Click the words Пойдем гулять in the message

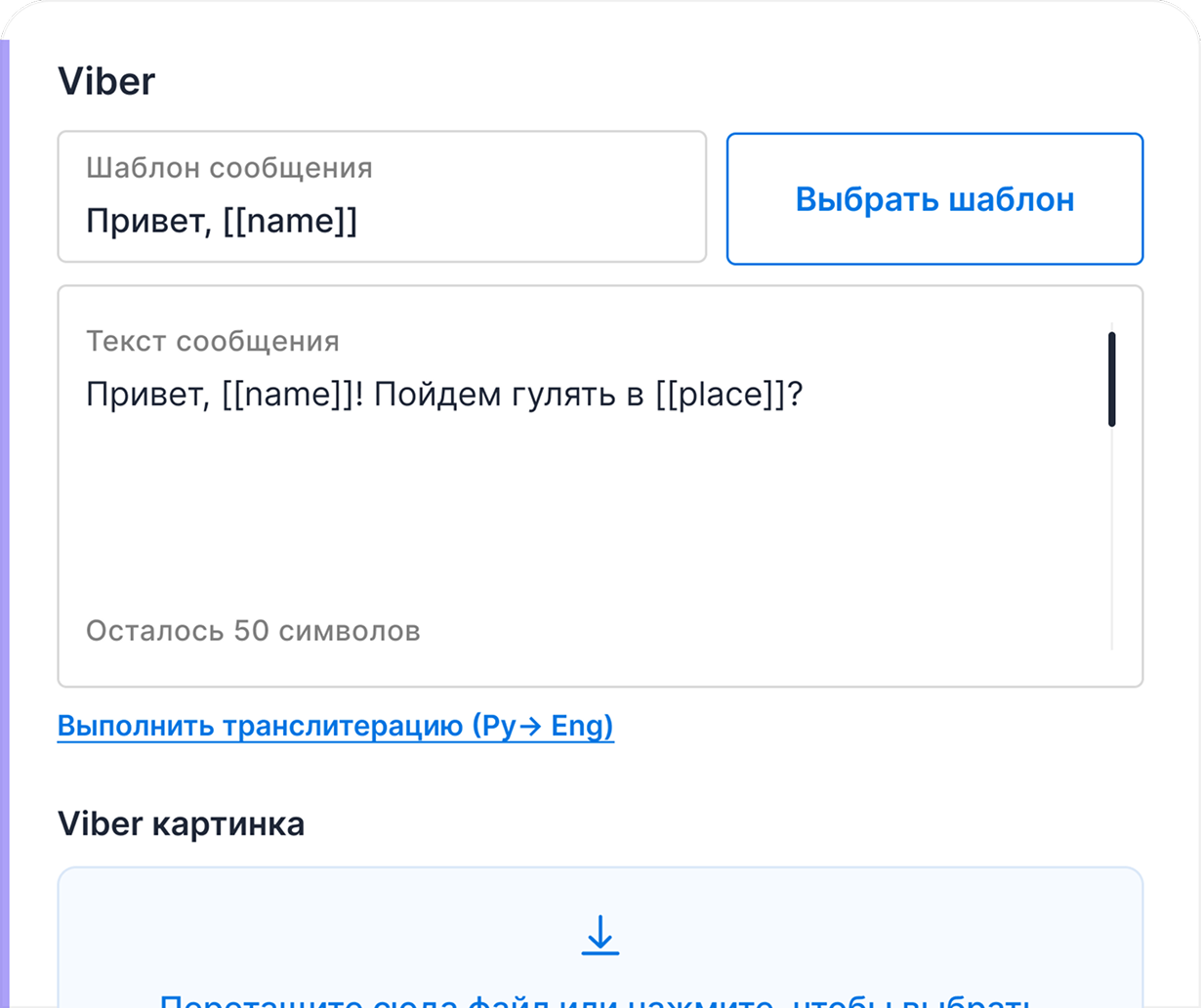[481, 395]
